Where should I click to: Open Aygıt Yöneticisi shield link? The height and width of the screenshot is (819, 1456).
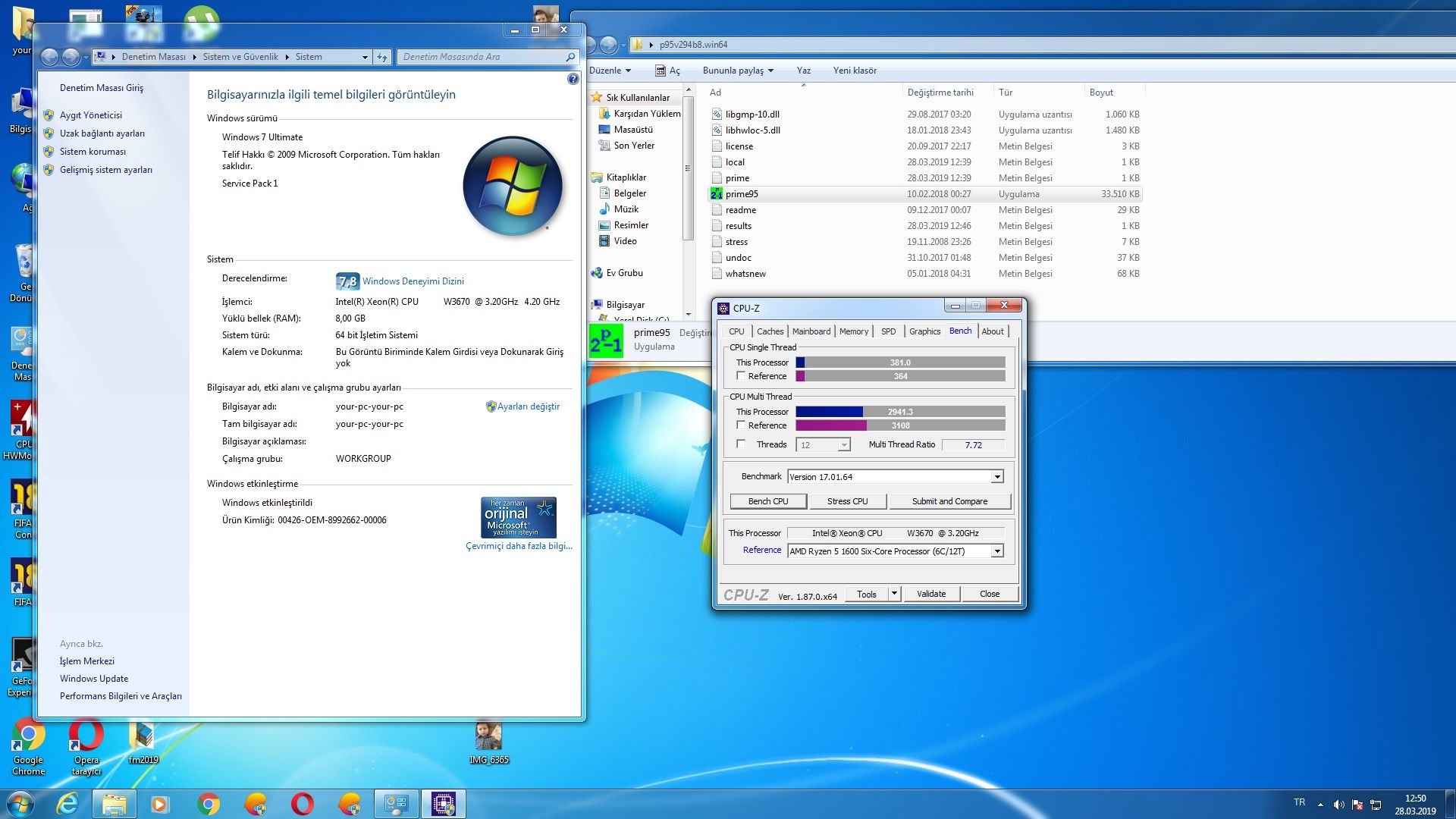(90, 115)
